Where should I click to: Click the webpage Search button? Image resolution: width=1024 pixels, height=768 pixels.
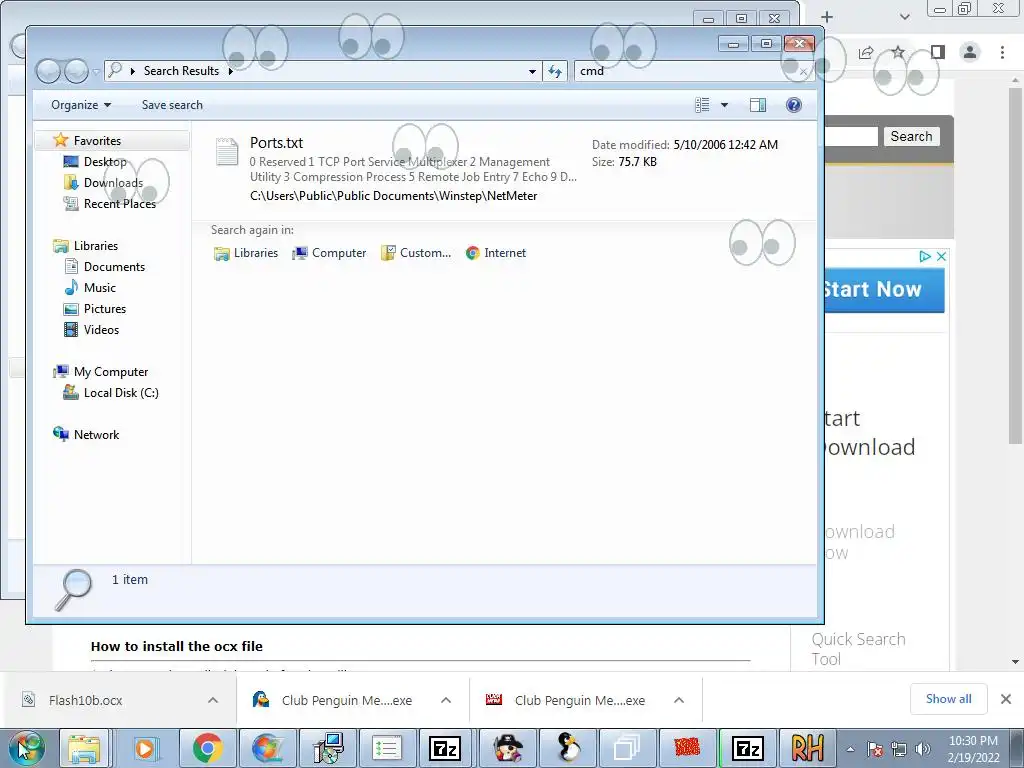[x=911, y=136]
